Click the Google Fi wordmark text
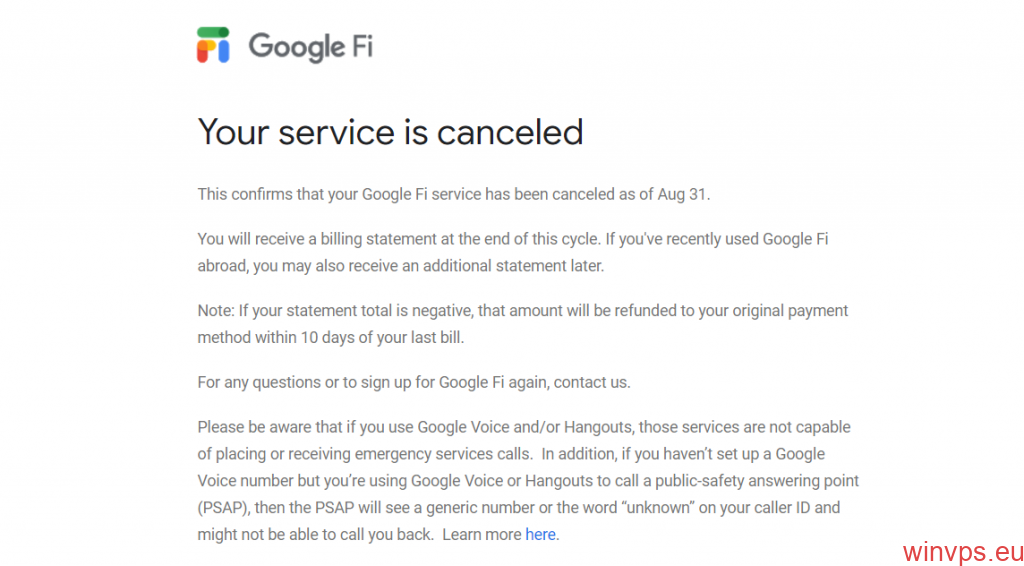Image resolution: width=1024 pixels, height=566 pixels. click(x=310, y=47)
